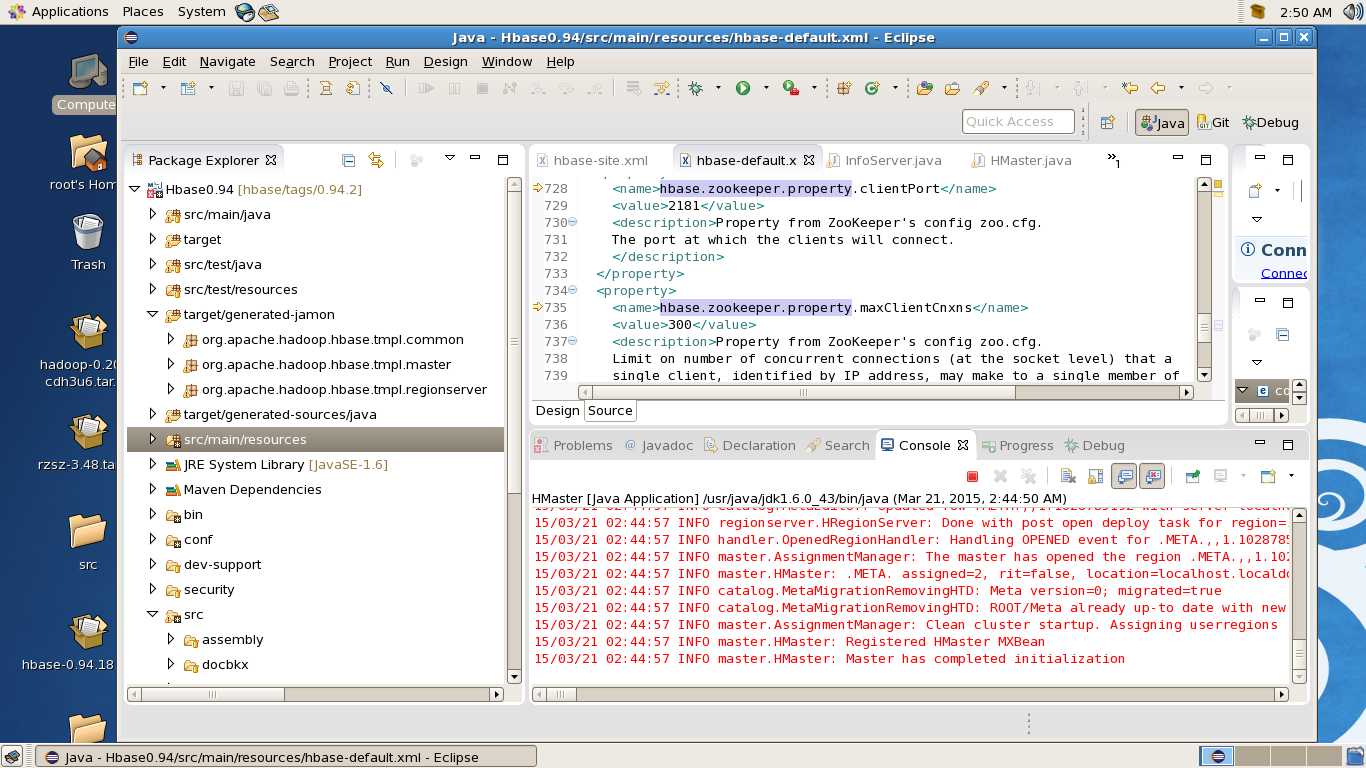Viewport: 1366px width, 768px height.
Task: Expand org.apache.hadoop.hbase.tmpl.master package
Action: click(170, 364)
